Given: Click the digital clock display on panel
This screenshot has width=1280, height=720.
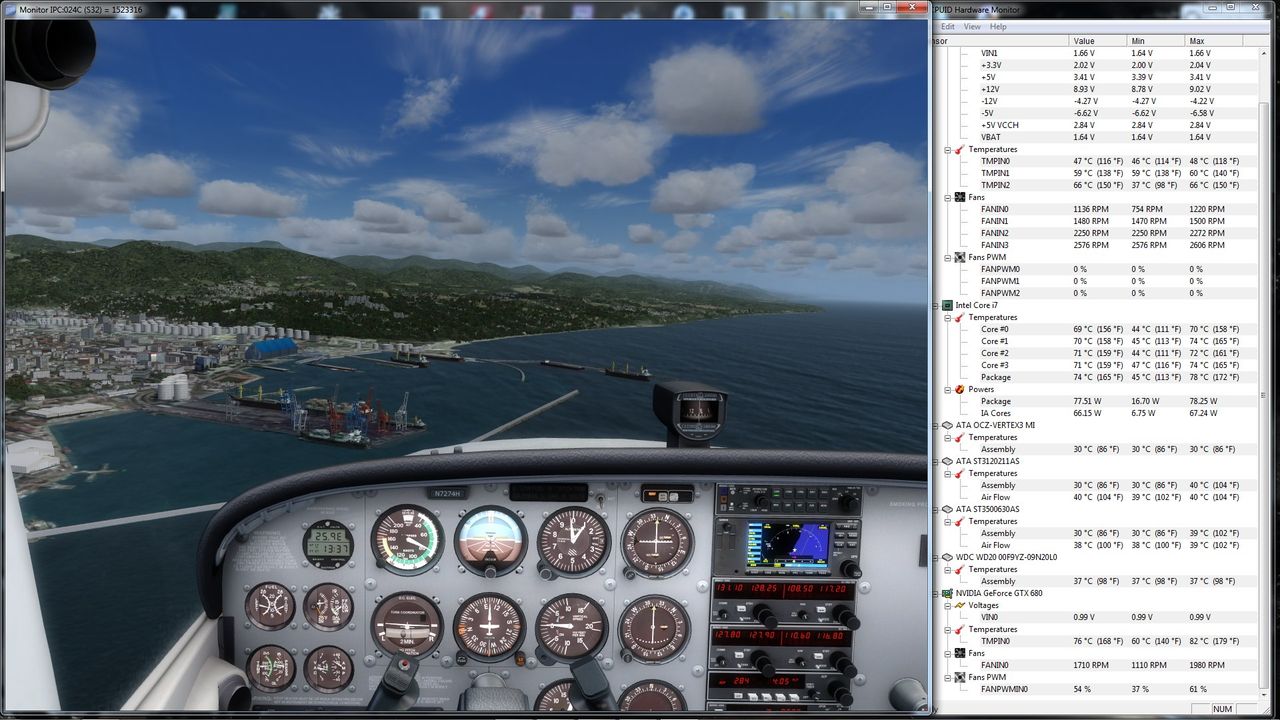Looking at the screenshot, I should (x=327, y=544).
